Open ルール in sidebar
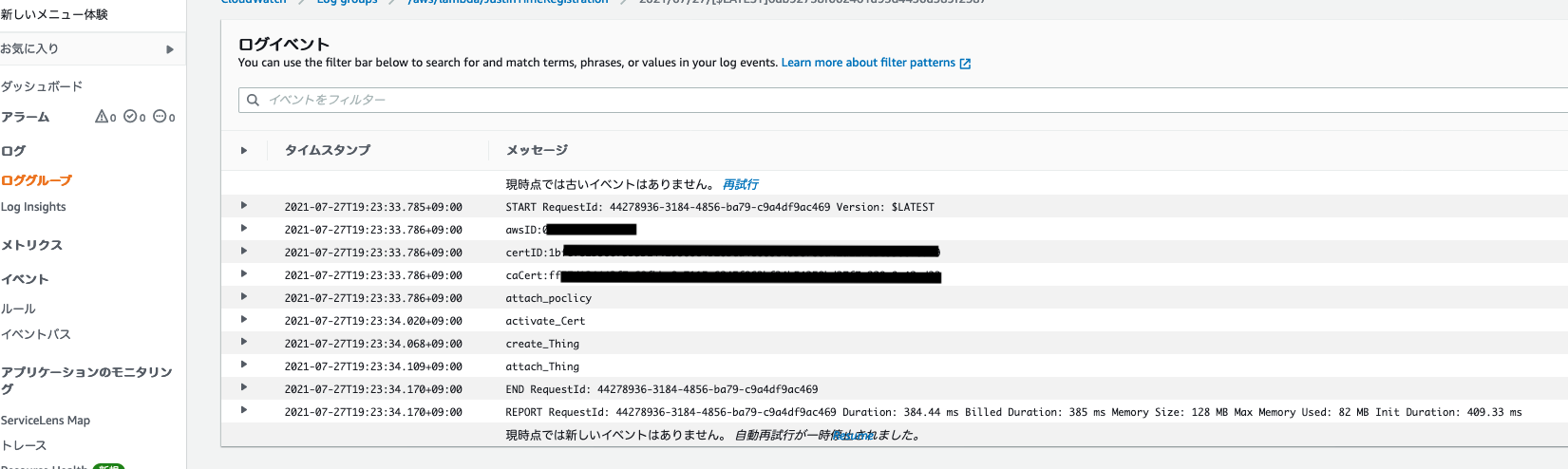The image size is (1568, 469). pyautogui.click(x=18, y=310)
